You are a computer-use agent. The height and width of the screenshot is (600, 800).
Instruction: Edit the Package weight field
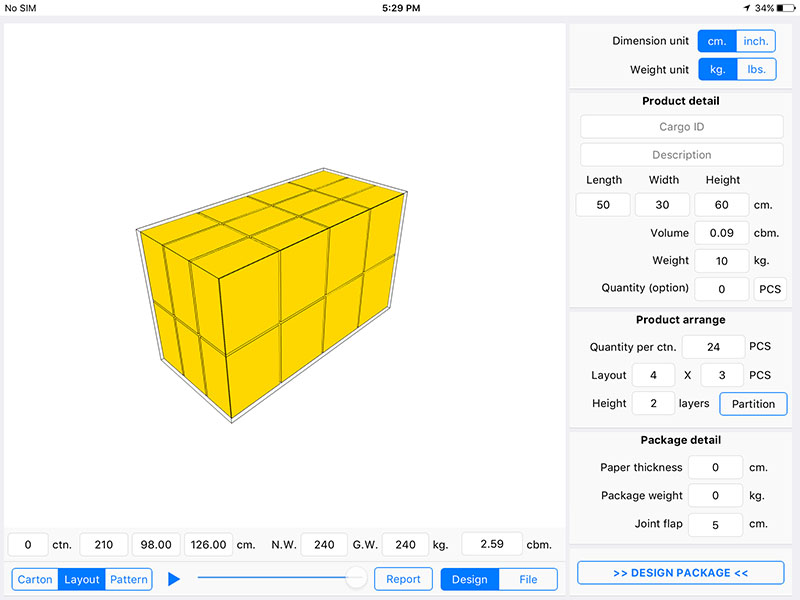point(715,495)
